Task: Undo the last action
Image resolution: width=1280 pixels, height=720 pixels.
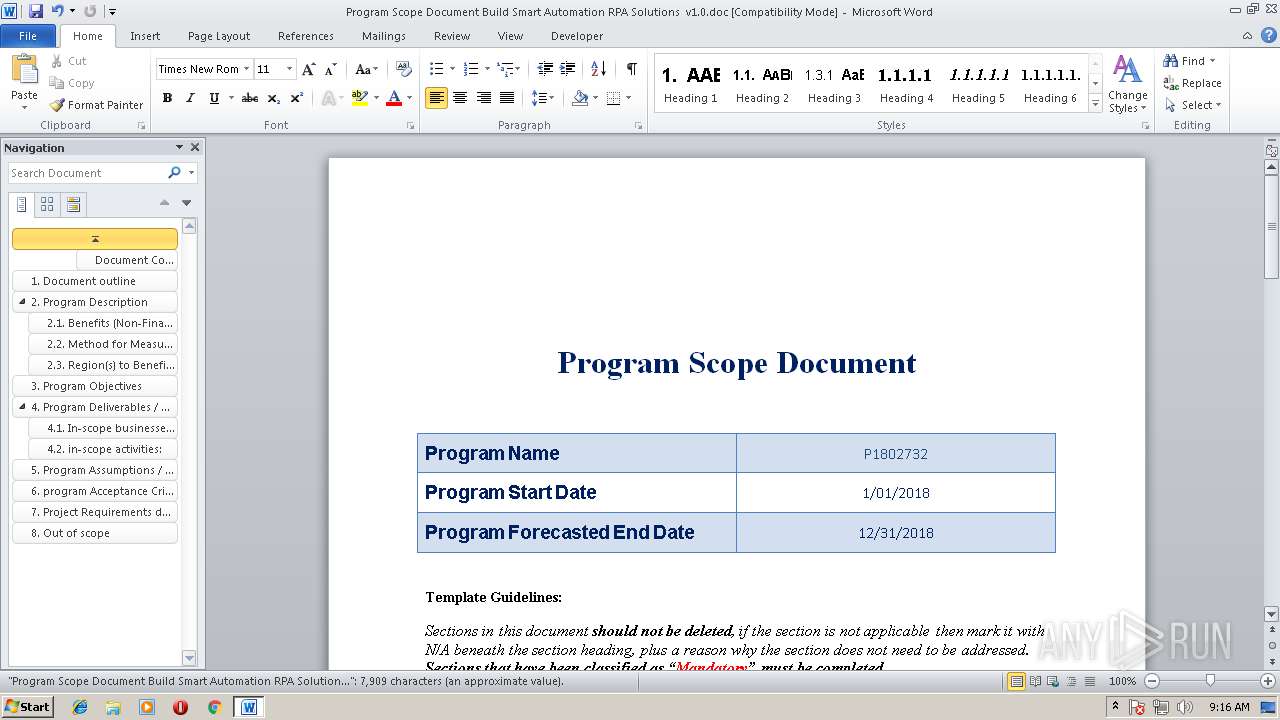Action: 58,11
